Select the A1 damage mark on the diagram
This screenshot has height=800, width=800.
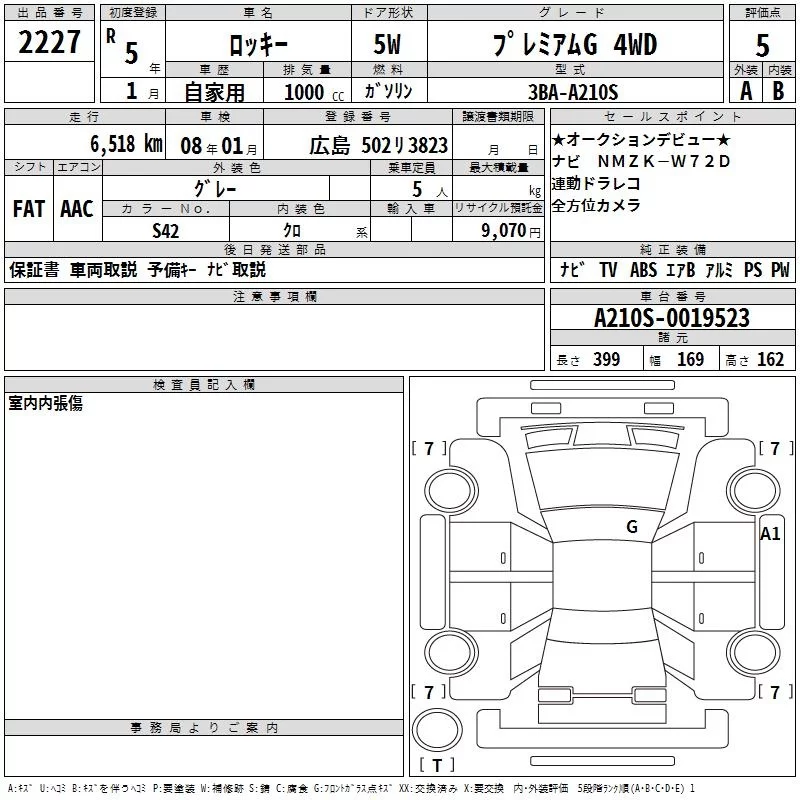[770, 534]
